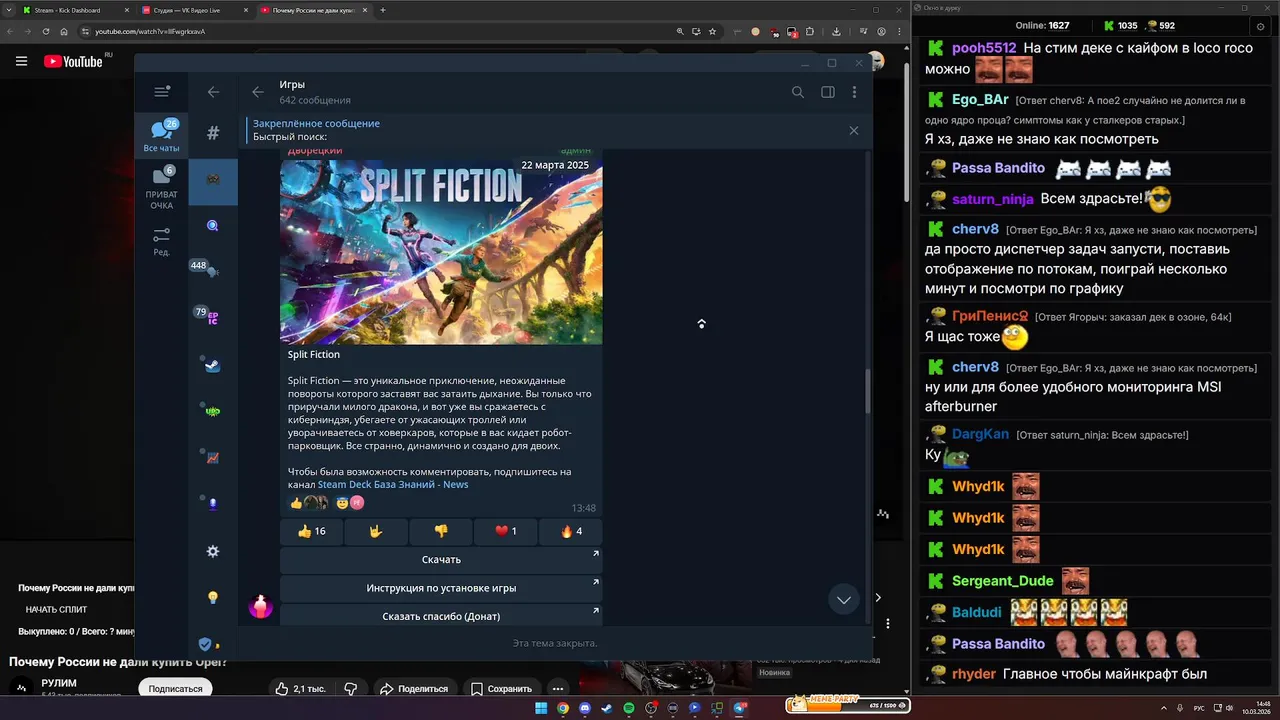Screen dimensions: 1280x720
Task: Click Сохранить save button
Action: tap(501, 689)
